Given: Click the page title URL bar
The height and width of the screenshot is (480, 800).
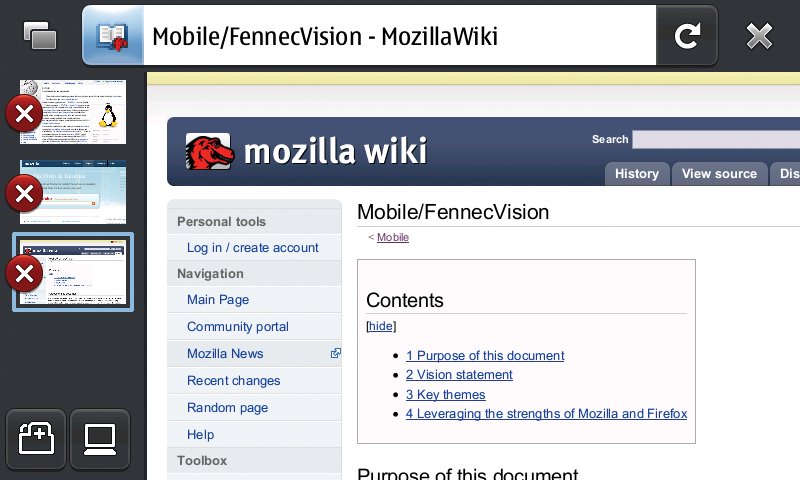Looking at the screenshot, I should 400,36.
